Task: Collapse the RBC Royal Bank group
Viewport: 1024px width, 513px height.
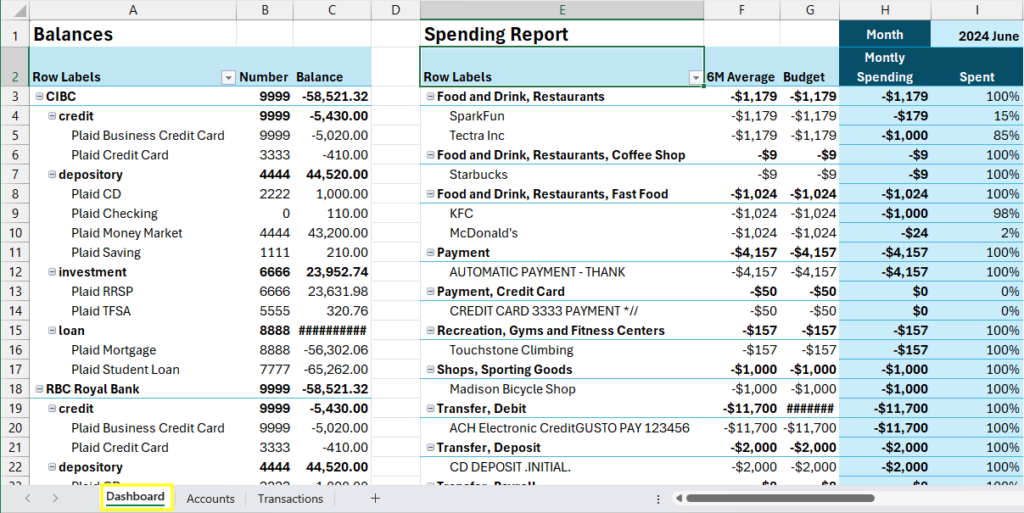Action: coord(39,389)
